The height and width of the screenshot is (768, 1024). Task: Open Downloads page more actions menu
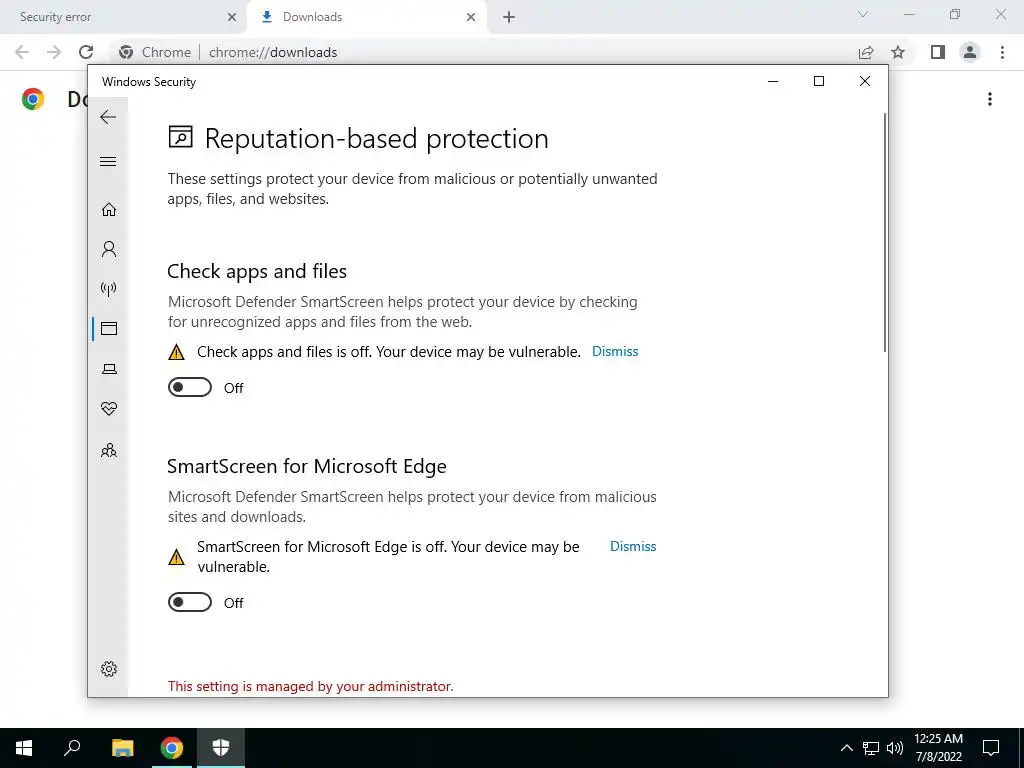tap(990, 99)
